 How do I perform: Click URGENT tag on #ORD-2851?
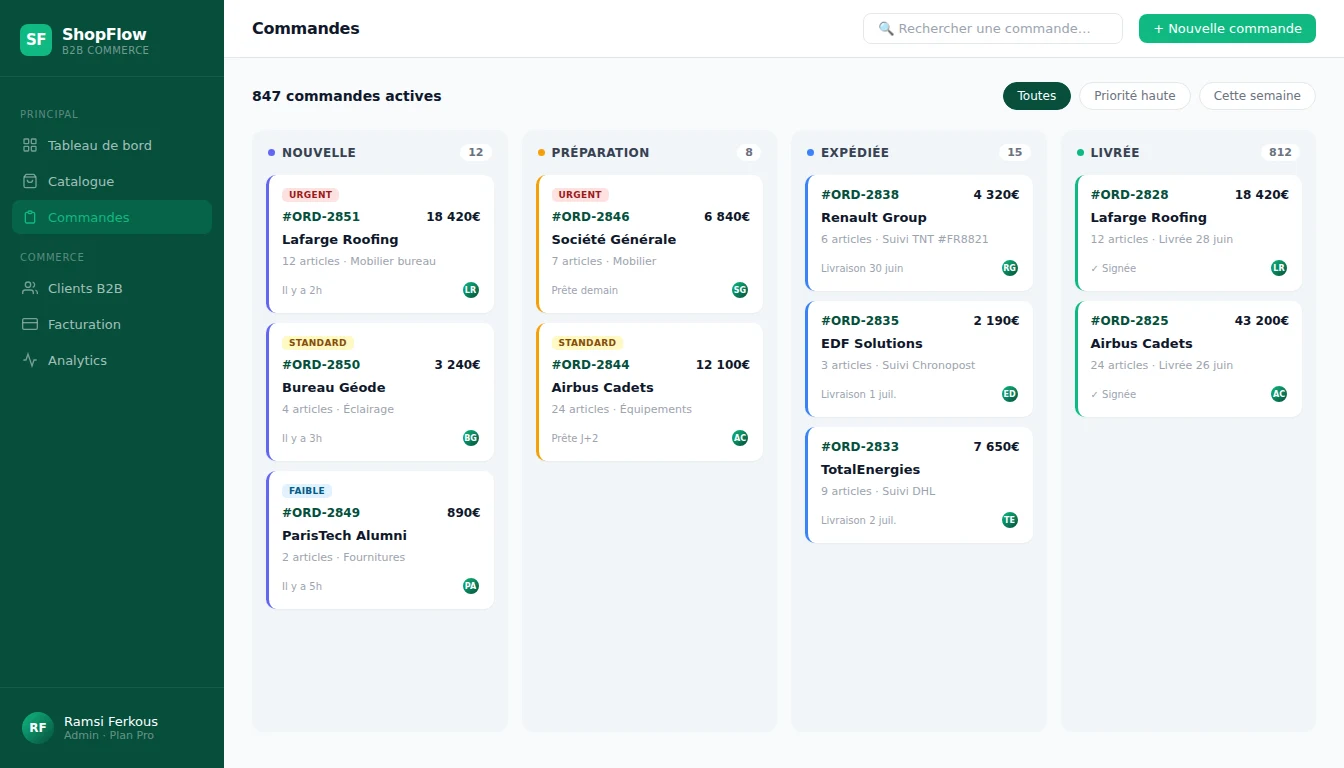pyautogui.click(x=311, y=195)
